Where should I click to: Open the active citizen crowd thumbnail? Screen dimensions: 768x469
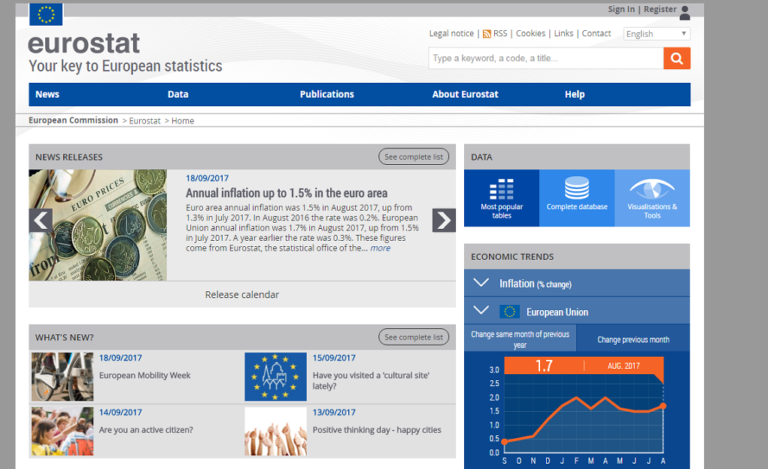pos(62,431)
